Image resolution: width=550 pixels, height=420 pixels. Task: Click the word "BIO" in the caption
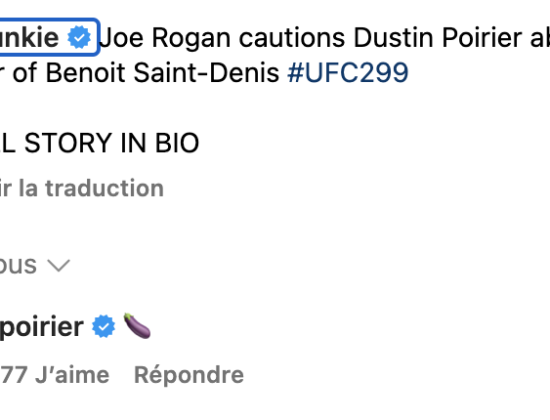[x=177, y=143]
